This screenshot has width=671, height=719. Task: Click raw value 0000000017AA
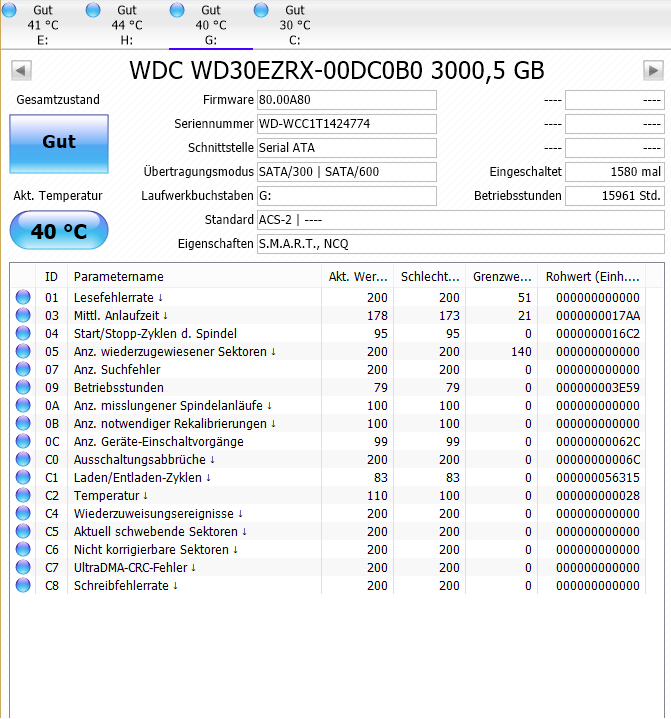tap(598, 315)
